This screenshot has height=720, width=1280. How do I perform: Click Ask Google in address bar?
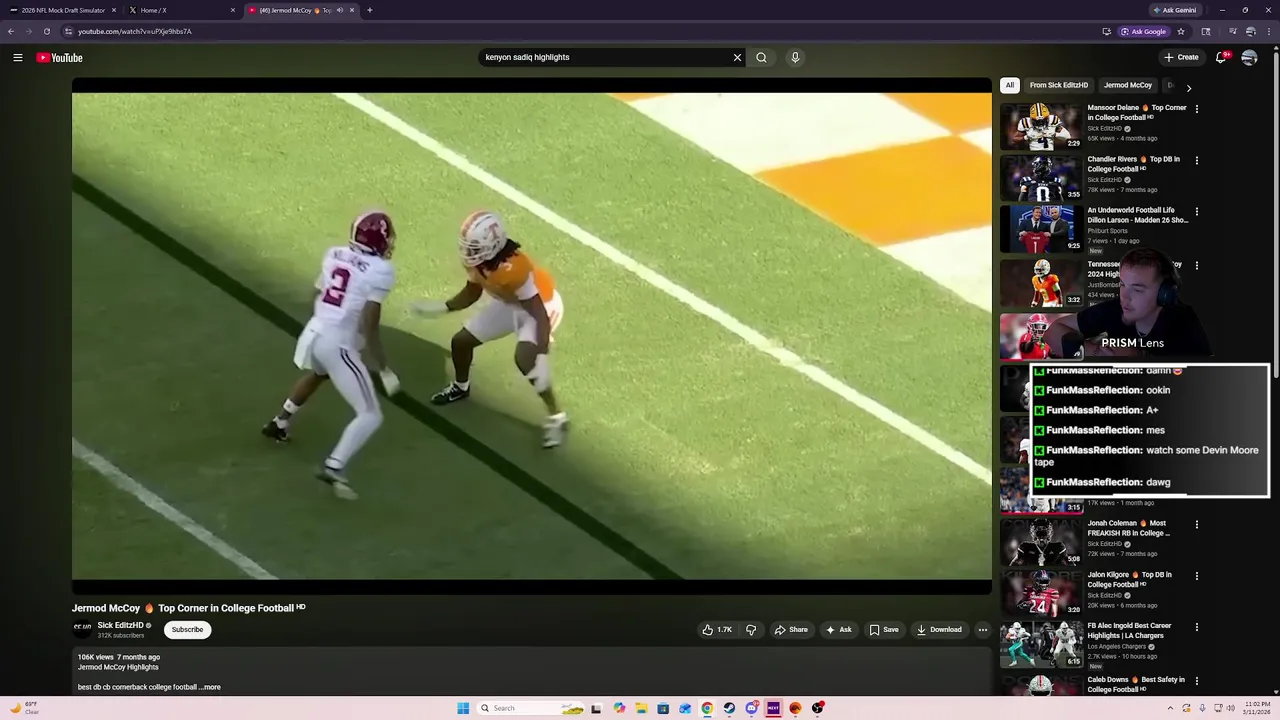coord(1143,31)
